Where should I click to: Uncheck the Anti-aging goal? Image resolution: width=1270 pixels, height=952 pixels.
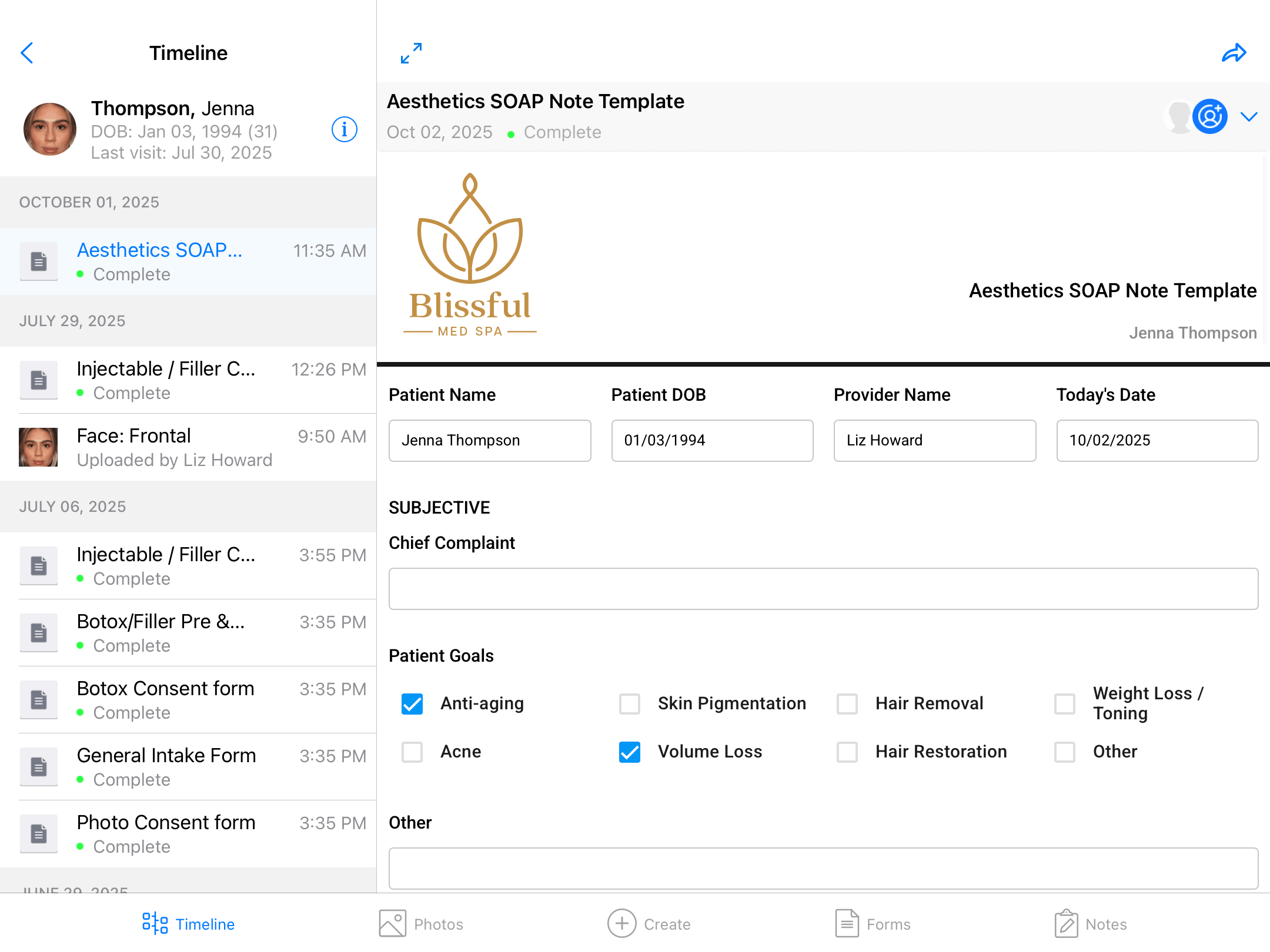pyautogui.click(x=412, y=703)
